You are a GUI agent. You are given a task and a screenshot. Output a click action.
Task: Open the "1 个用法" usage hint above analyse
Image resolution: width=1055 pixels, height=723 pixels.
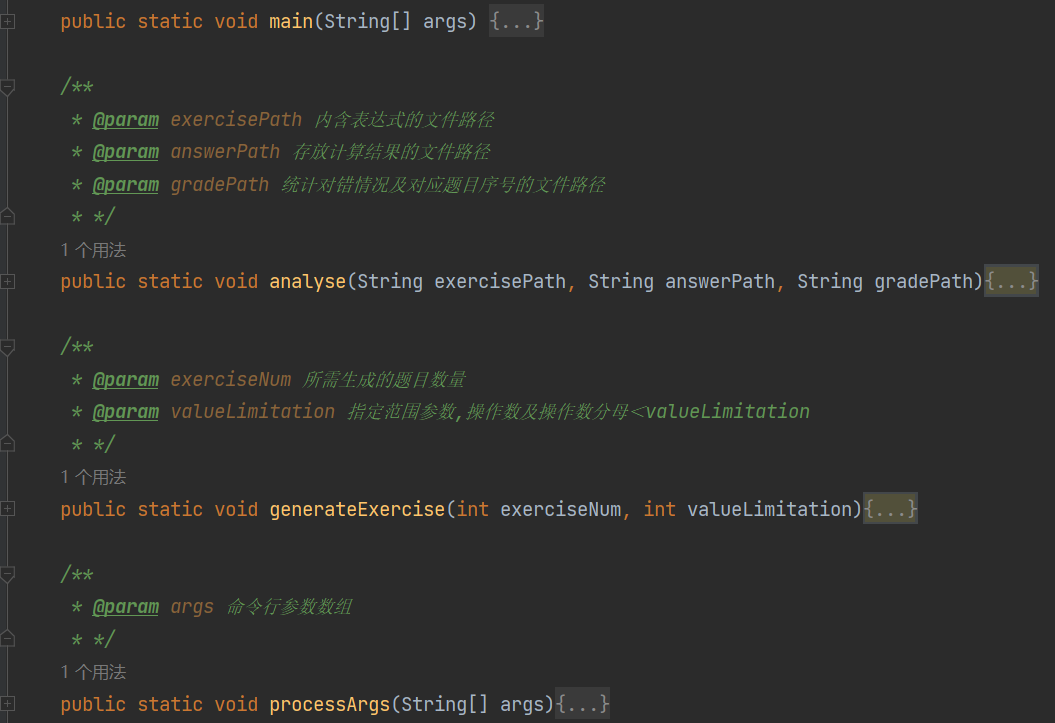coord(93,250)
